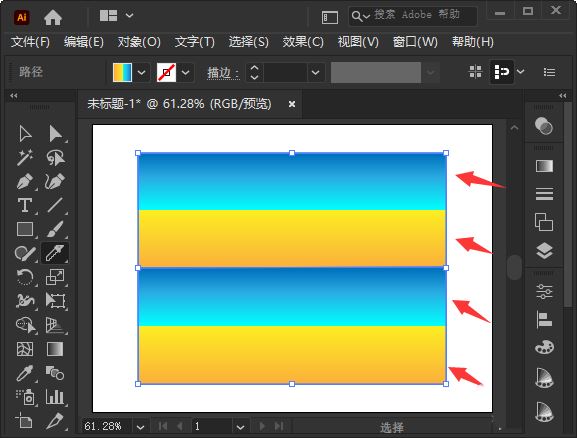577x438 pixels.
Task: Select the Mesh tool
Action: [x=25, y=349]
